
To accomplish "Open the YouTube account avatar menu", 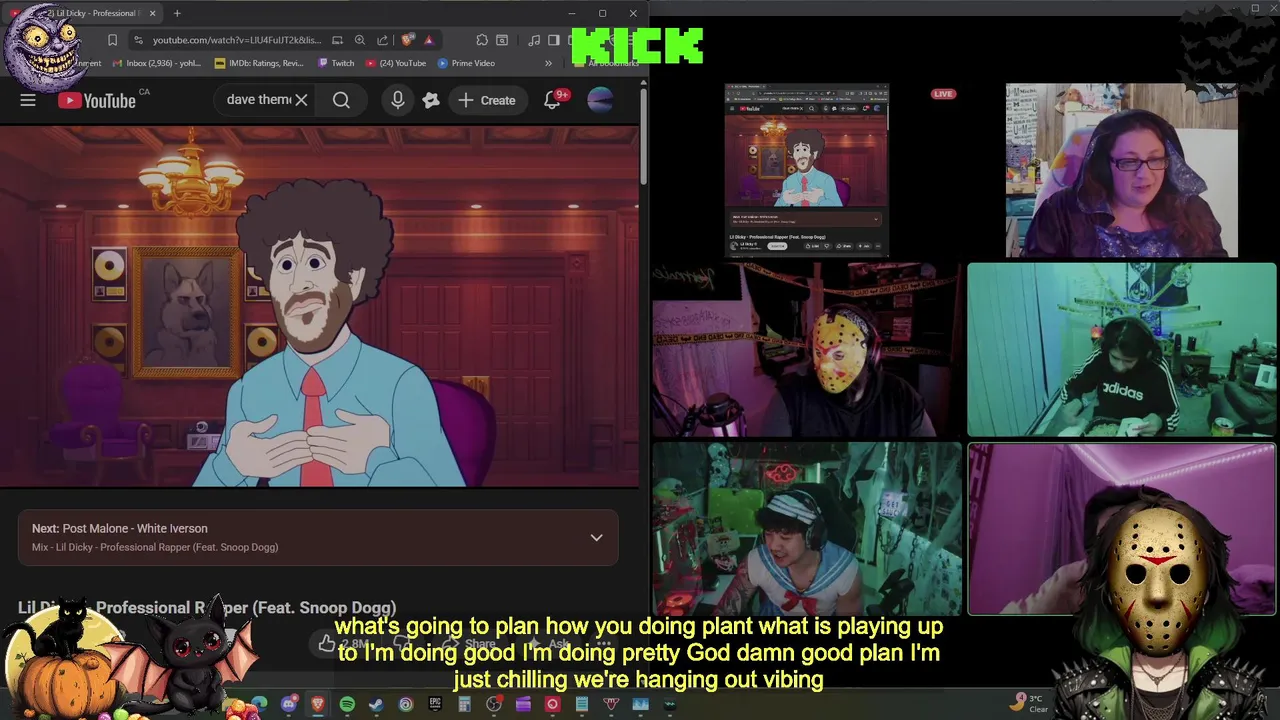I will [600, 100].
